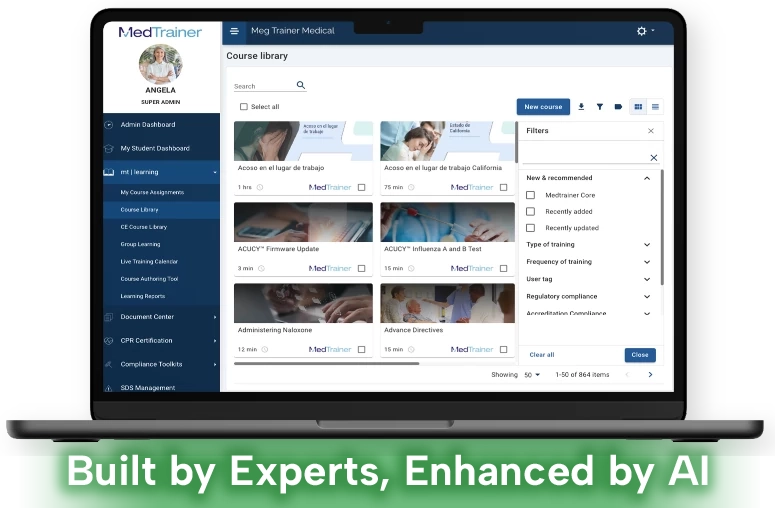Enable the Medtrainer Core filter

tap(531, 195)
